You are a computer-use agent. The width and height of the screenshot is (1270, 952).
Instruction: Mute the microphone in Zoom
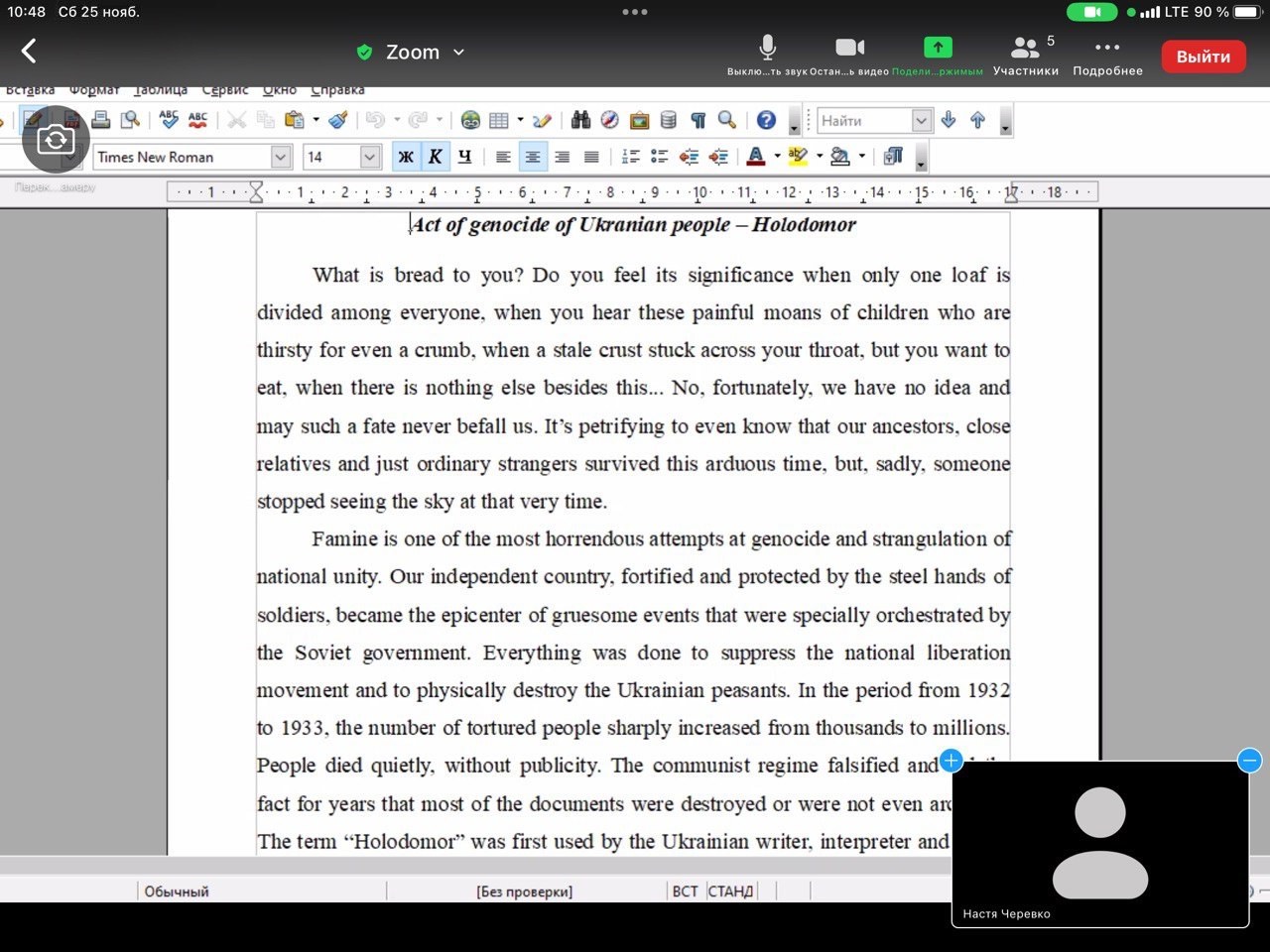click(x=767, y=56)
